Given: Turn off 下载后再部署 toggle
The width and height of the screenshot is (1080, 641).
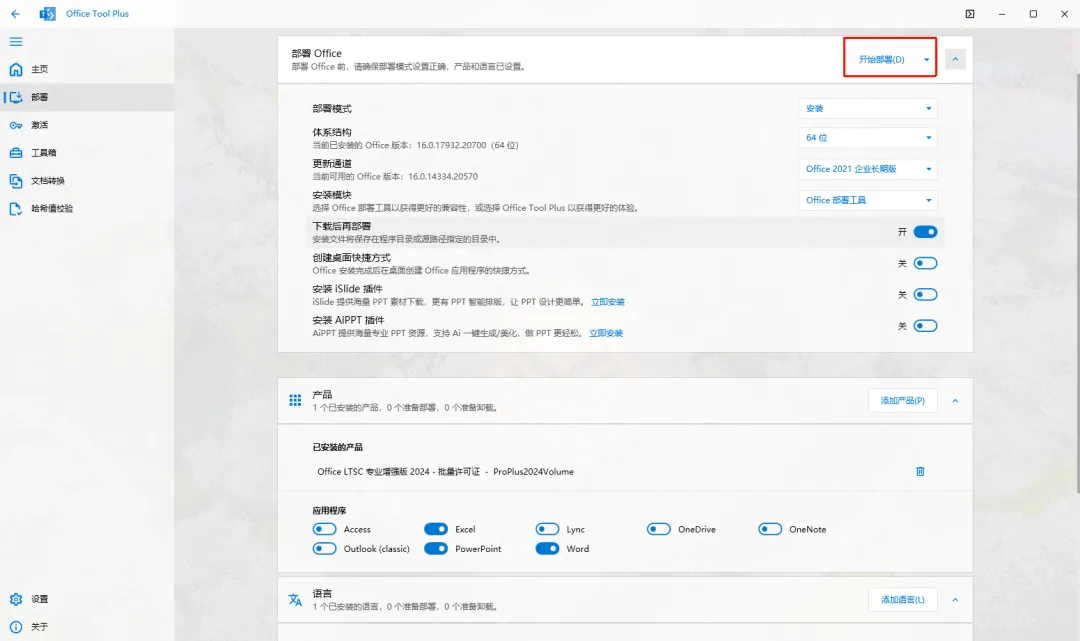Looking at the screenshot, I should 925,232.
